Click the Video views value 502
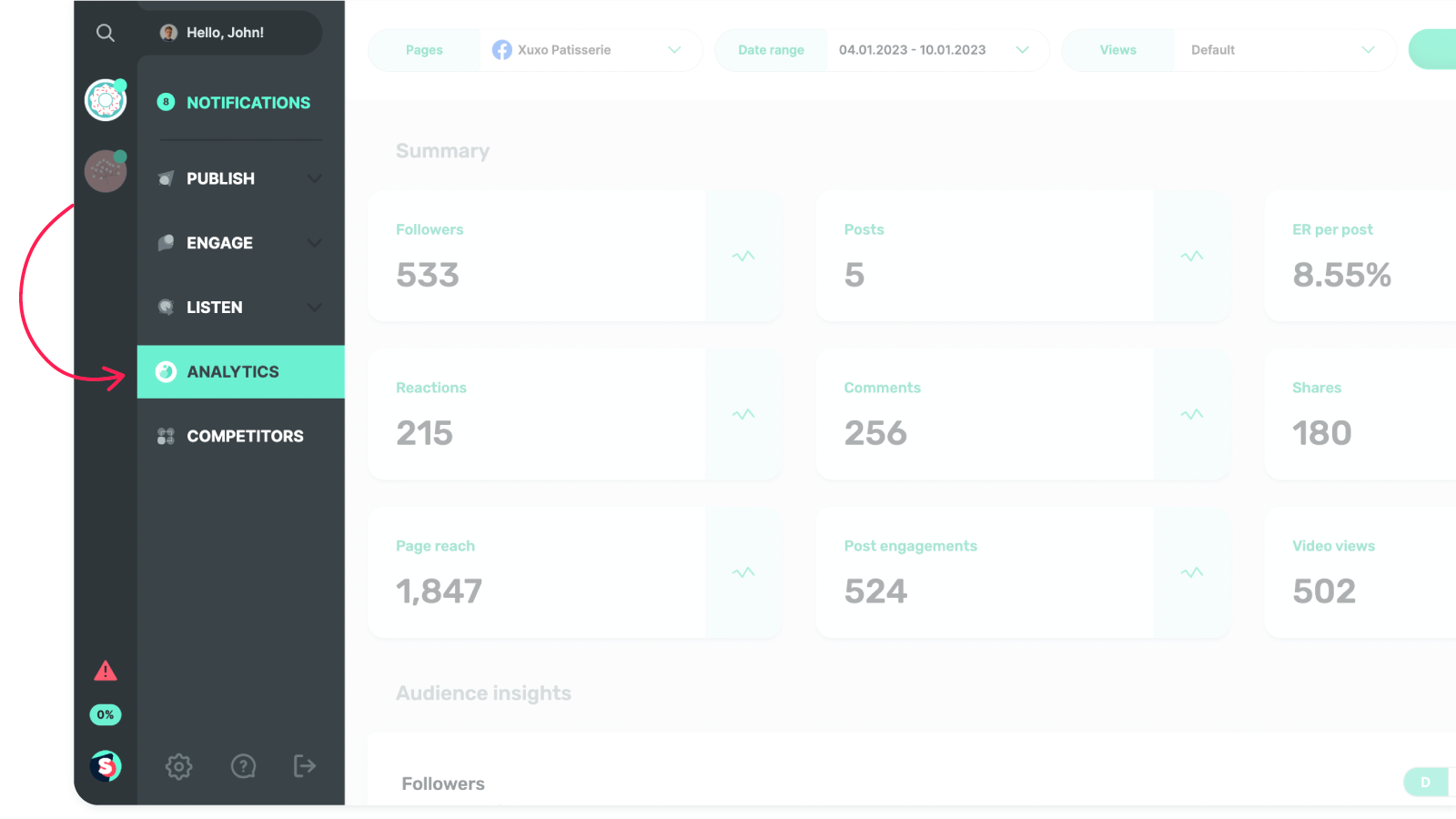This screenshot has height=819, width=1456. click(x=1324, y=591)
